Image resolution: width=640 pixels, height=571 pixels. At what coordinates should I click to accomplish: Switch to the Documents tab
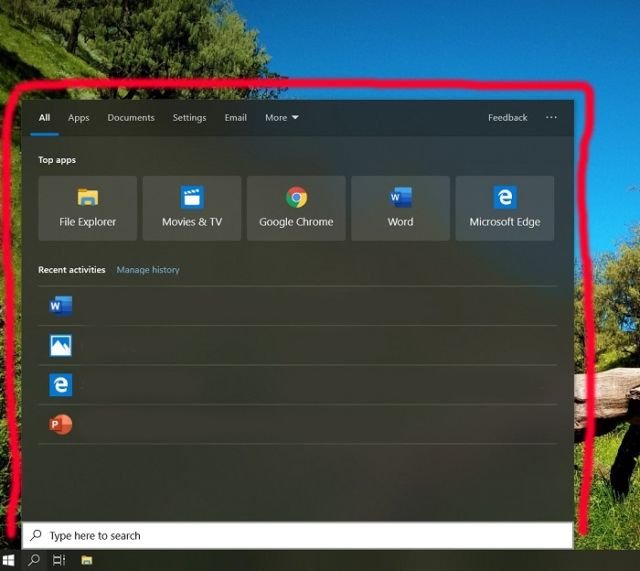tap(131, 118)
